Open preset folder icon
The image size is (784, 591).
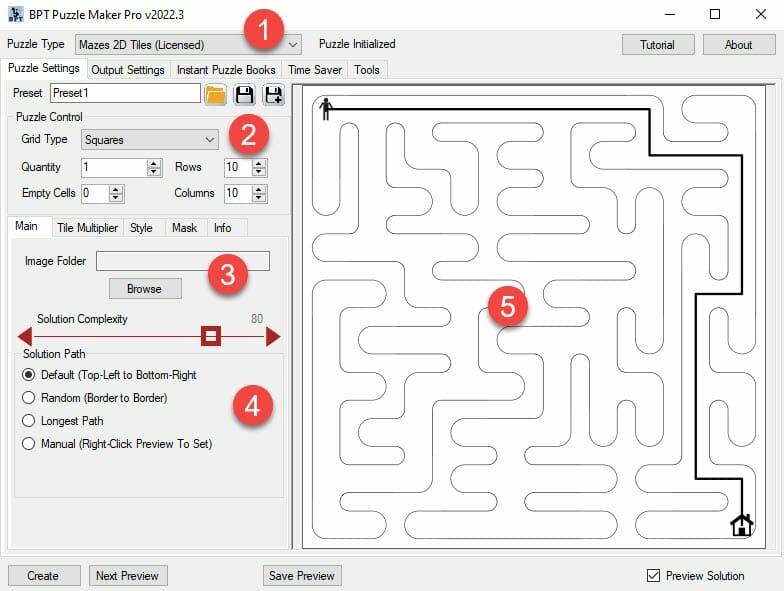coord(216,94)
